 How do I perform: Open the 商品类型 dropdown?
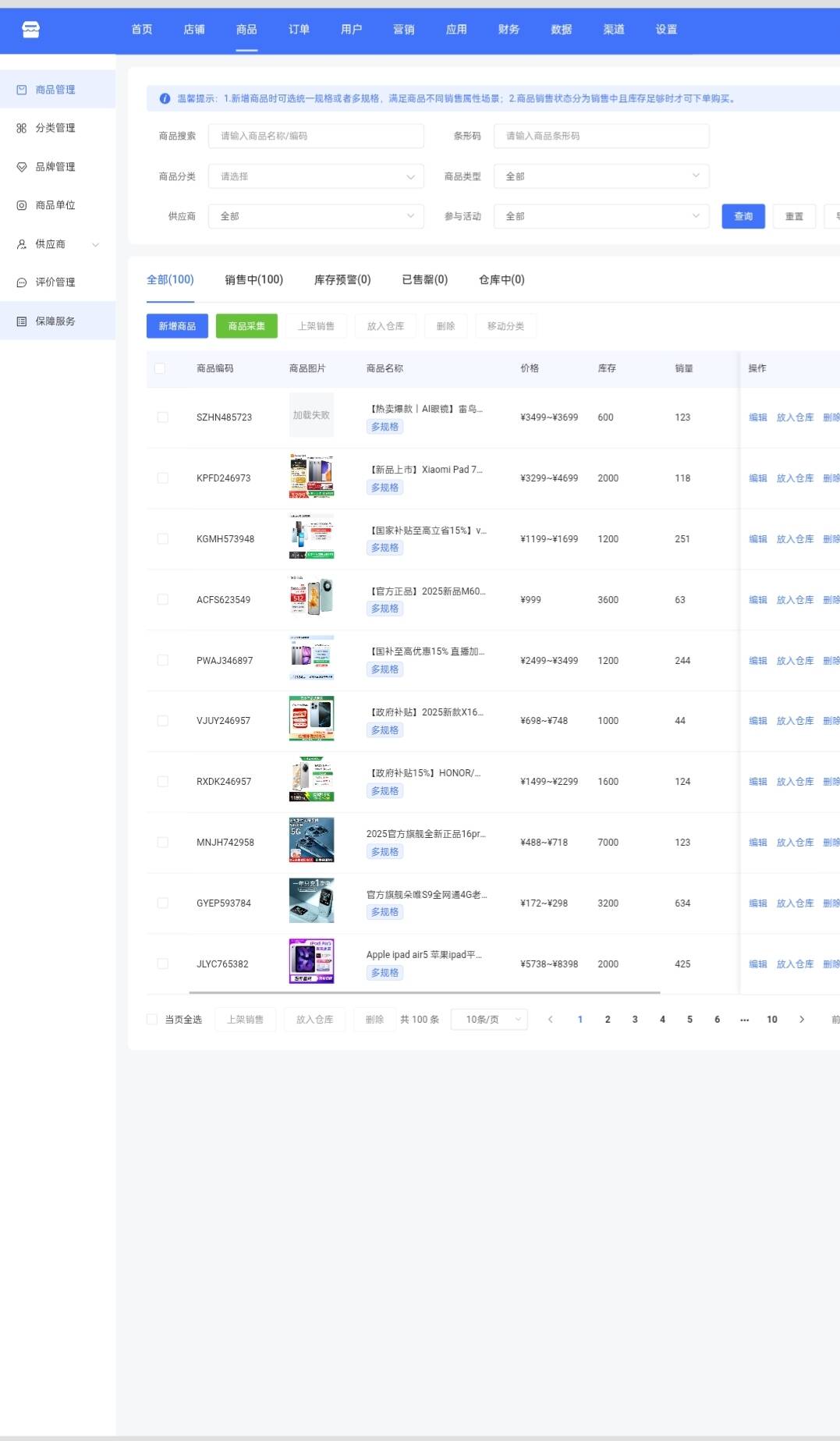click(x=601, y=176)
